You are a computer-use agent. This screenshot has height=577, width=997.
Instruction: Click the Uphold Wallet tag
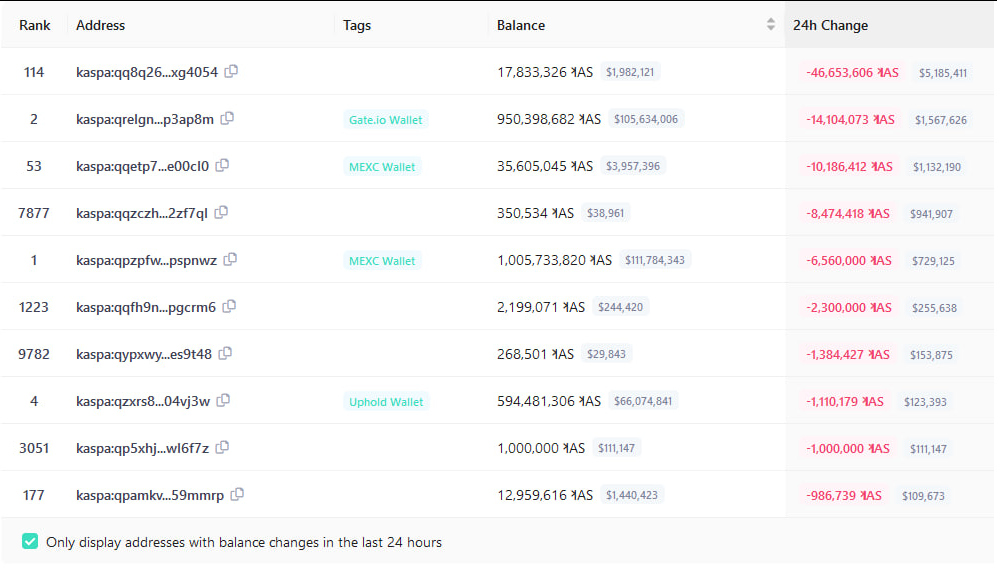tap(386, 402)
